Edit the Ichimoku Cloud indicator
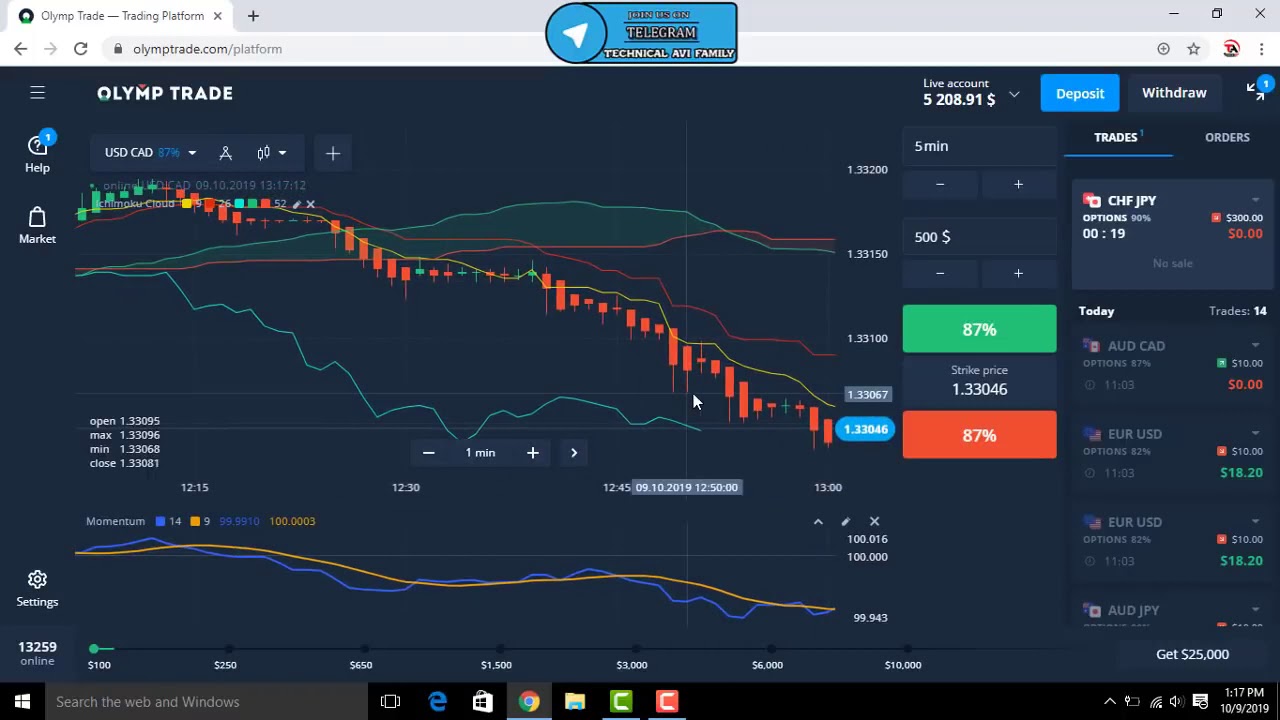 296,204
